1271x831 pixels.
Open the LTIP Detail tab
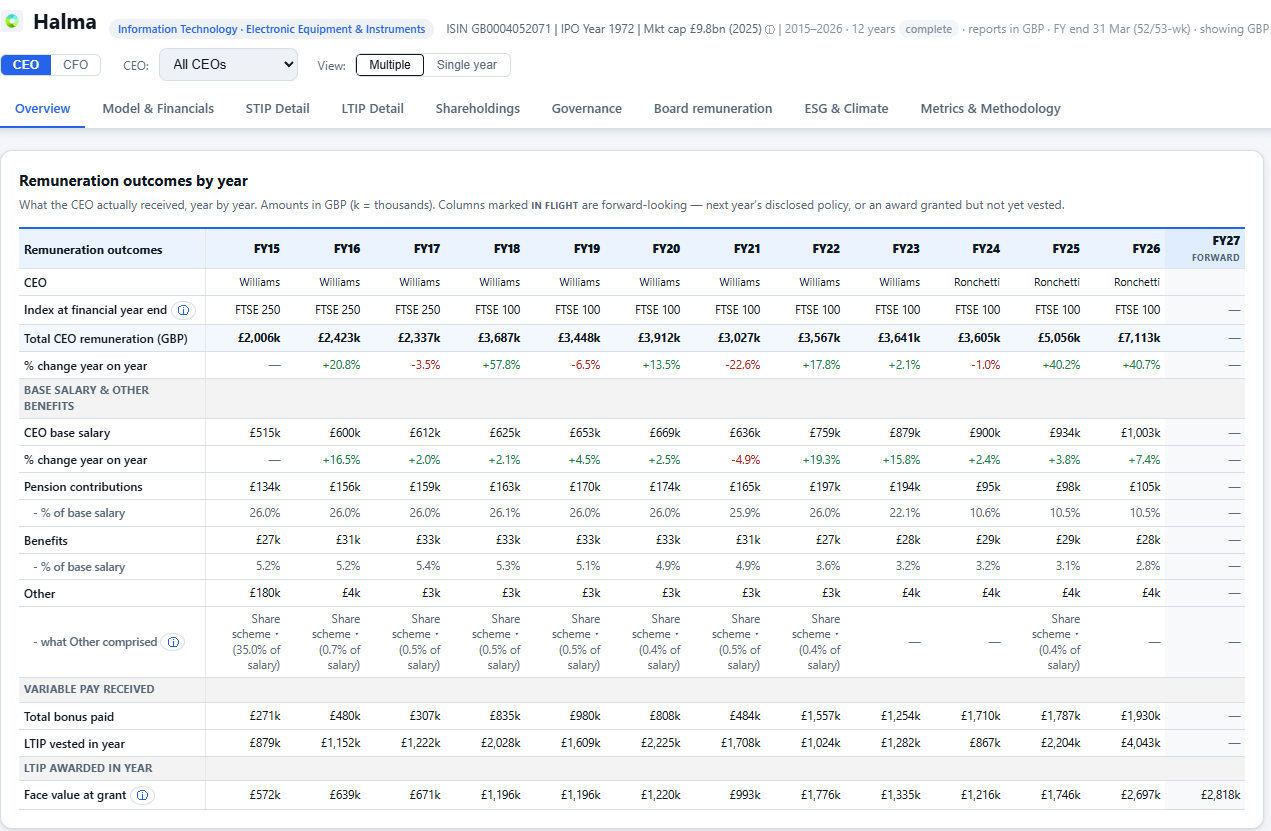click(x=373, y=109)
